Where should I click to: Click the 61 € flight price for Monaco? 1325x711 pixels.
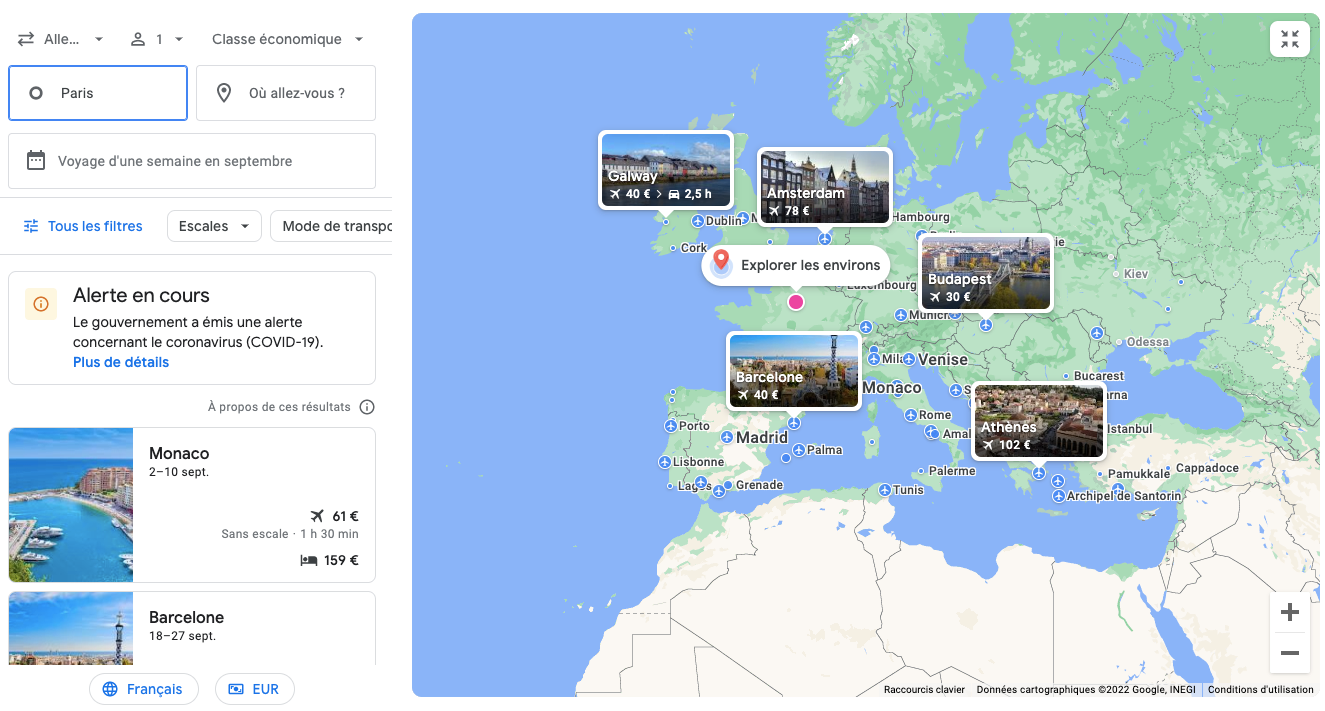click(x=345, y=516)
